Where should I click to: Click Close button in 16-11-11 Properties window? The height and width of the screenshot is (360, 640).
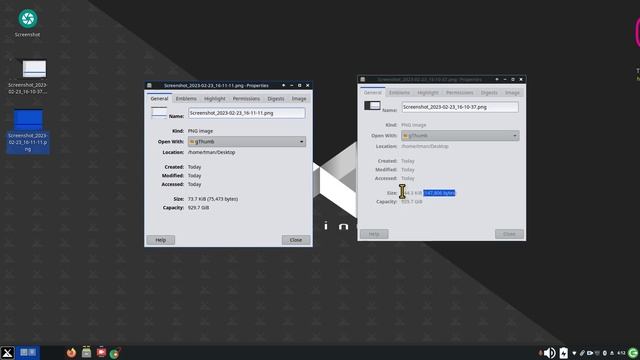296,240
